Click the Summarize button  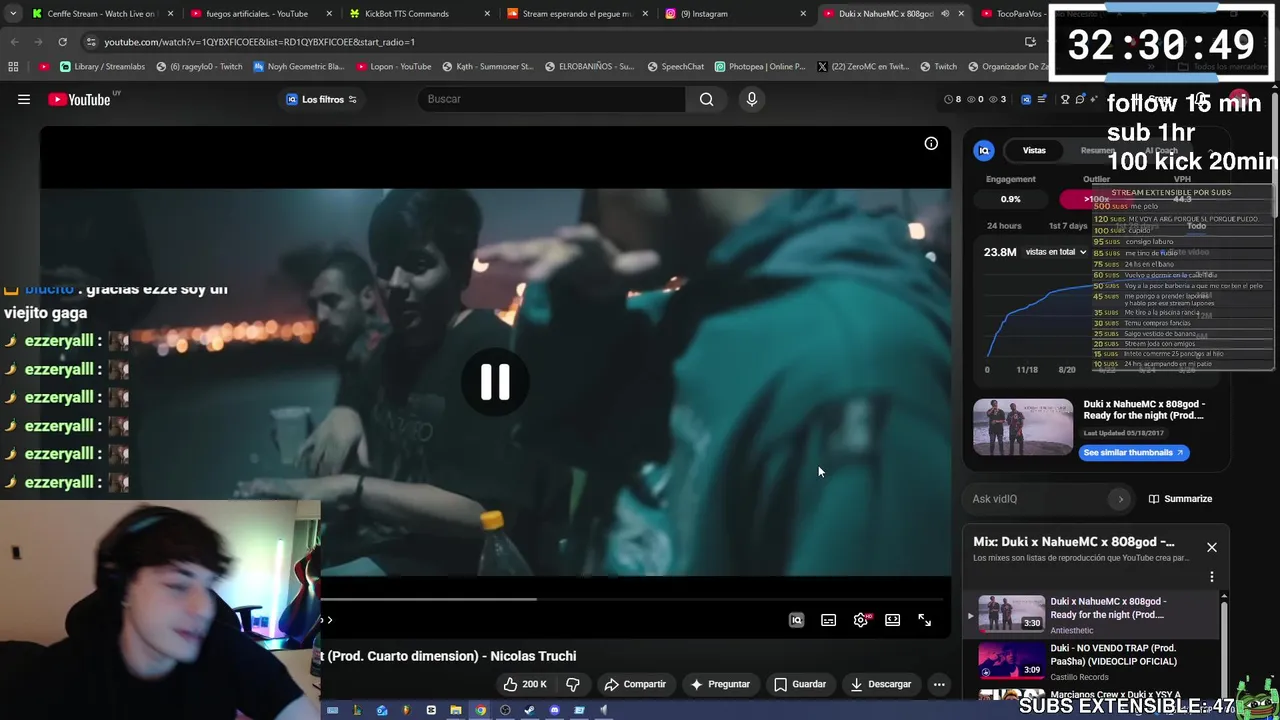pos(1180,499)
